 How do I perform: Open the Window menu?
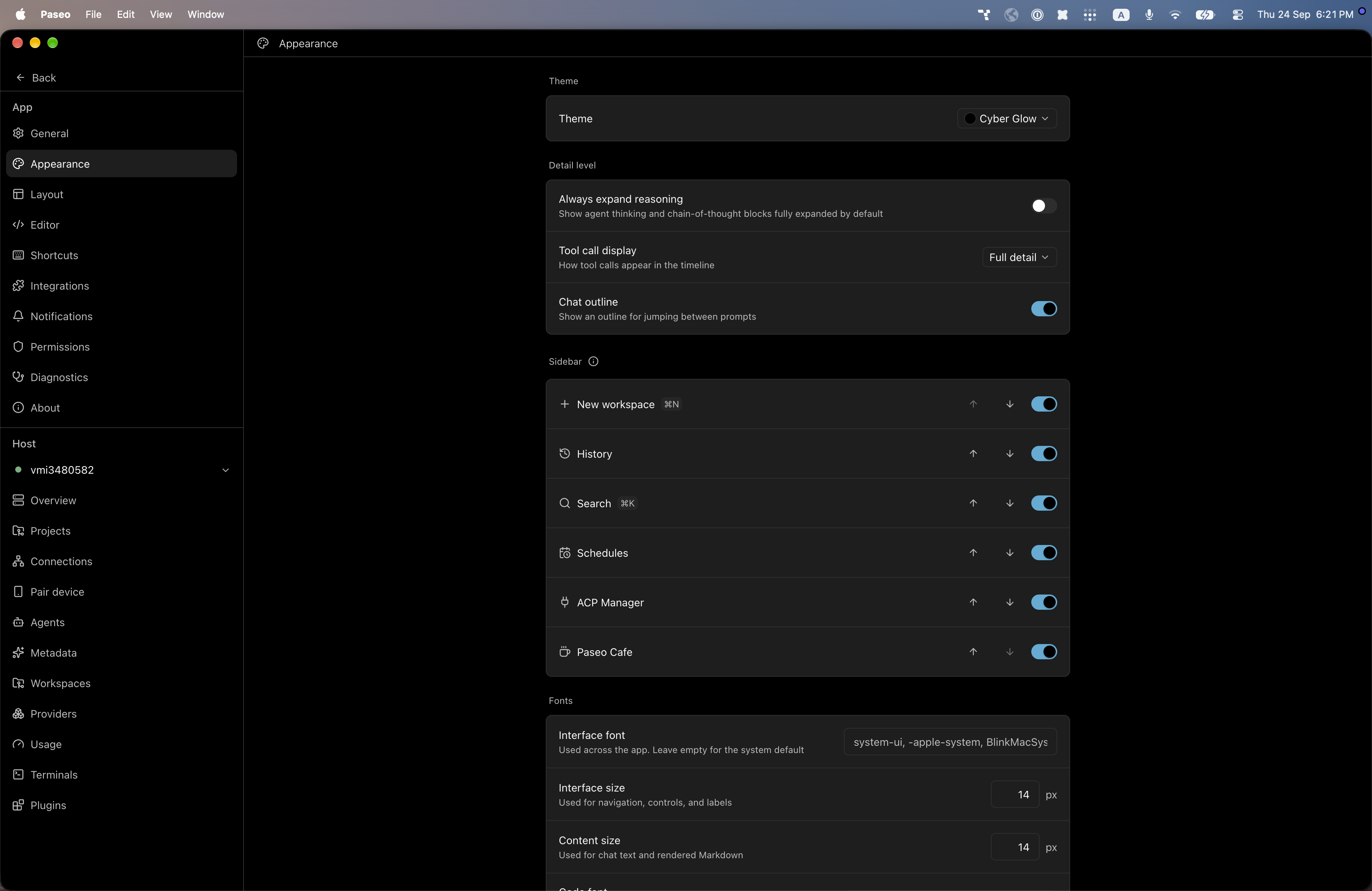[206, 14]
